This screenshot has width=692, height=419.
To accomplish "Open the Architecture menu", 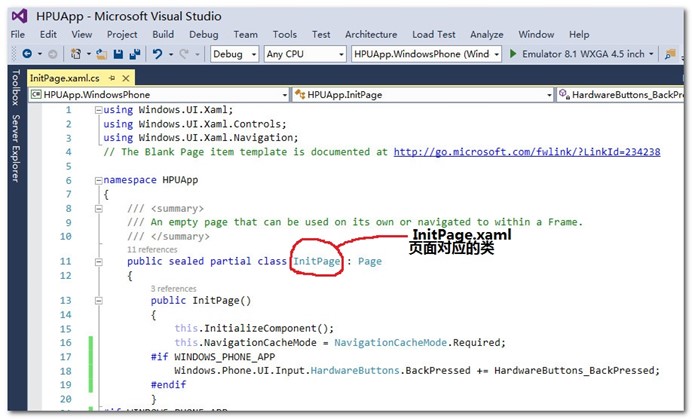I will coord(371,34).
